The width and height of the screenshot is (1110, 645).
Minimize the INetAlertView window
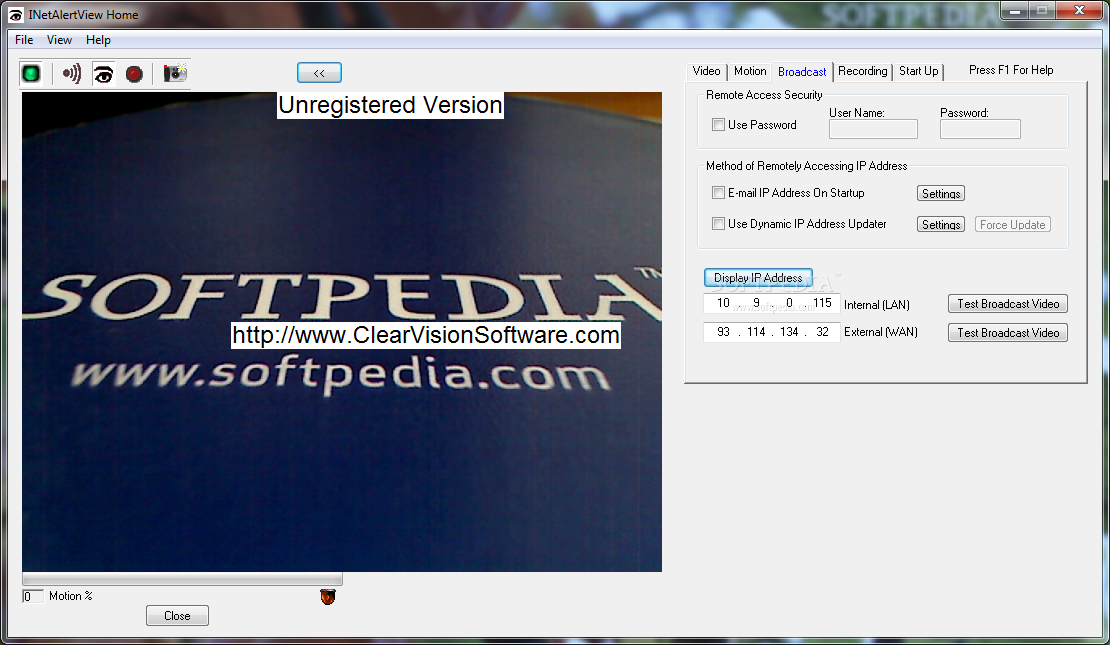click(x=1014, y=11)
